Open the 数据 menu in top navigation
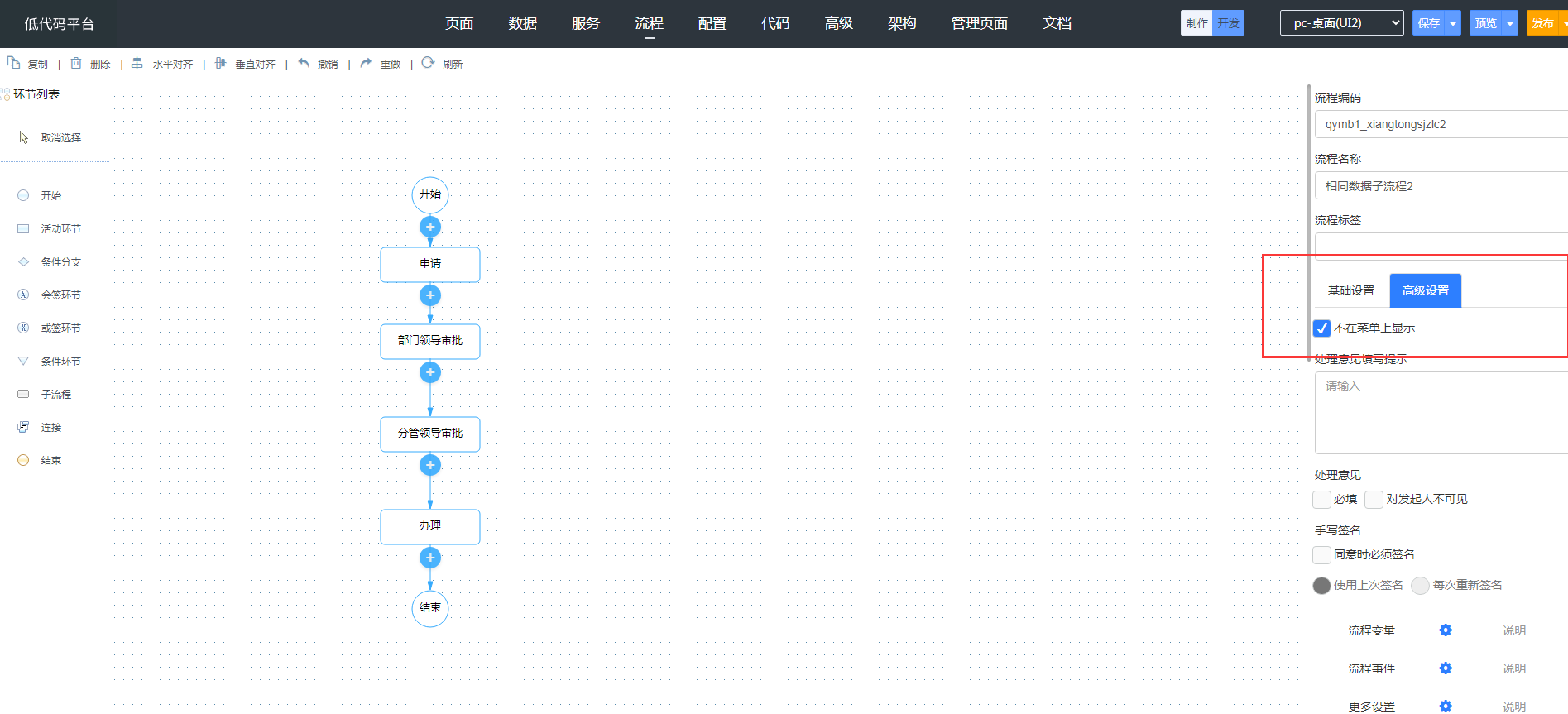Screen dimensions: 1568x714 522,23
